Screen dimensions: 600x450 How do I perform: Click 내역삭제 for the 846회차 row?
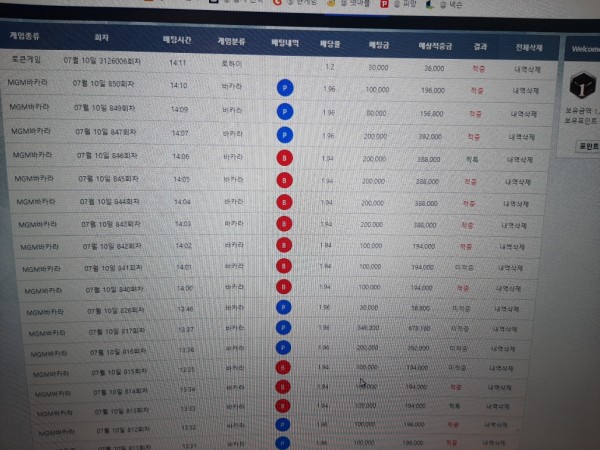click(520, 160)
